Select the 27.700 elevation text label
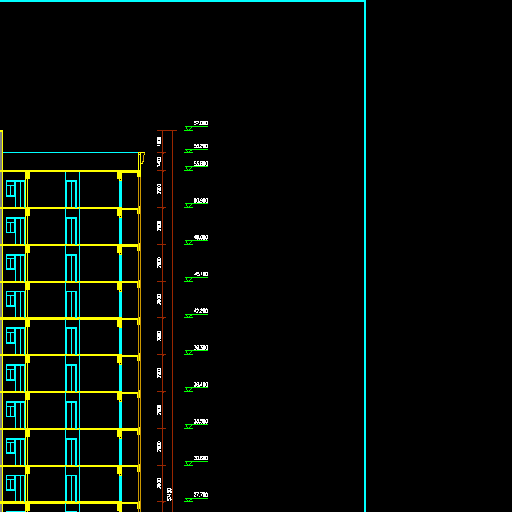512x512 pixels. (x=201, y=495)
